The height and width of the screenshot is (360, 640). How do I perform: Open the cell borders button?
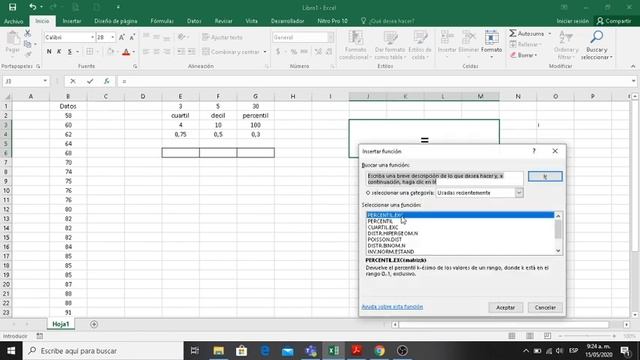pos(89,51)
